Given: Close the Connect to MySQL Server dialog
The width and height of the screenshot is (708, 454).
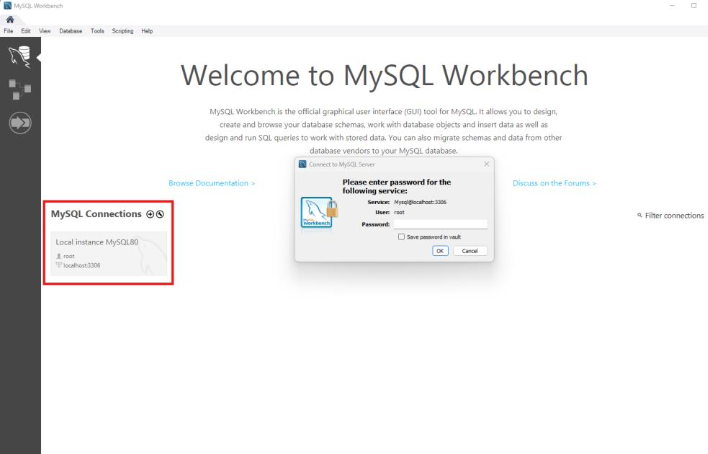Looking at the screenshot, I should 486,164.
